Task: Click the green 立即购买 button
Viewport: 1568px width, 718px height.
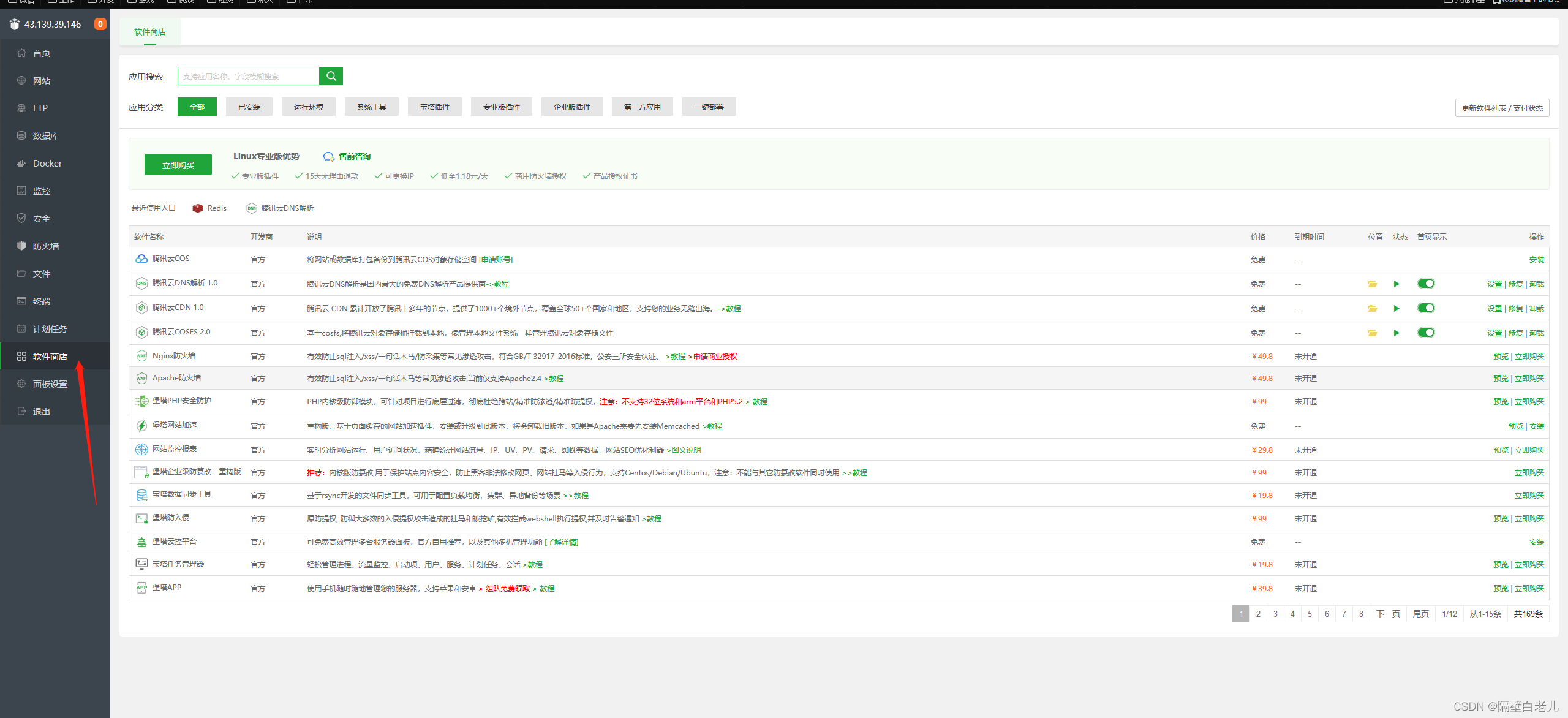Action: click(178, 165)
